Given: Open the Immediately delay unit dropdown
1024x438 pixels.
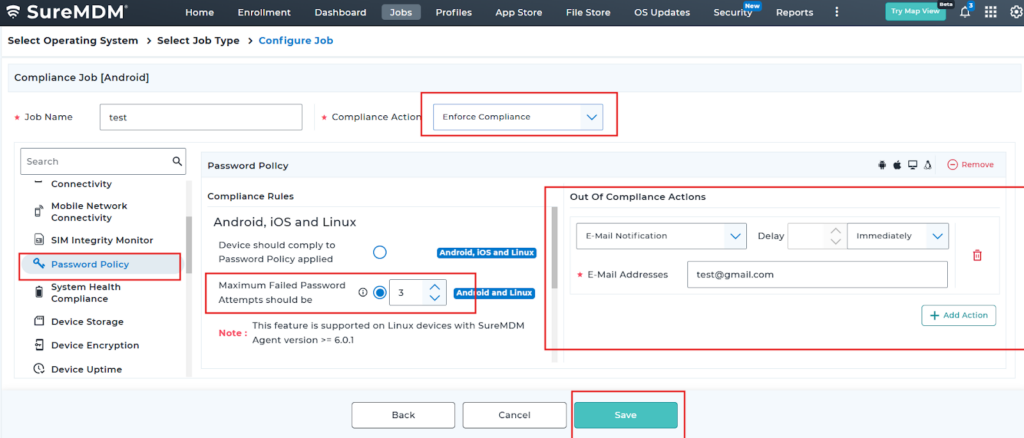Looking at the screenshot, I should 897,236.
